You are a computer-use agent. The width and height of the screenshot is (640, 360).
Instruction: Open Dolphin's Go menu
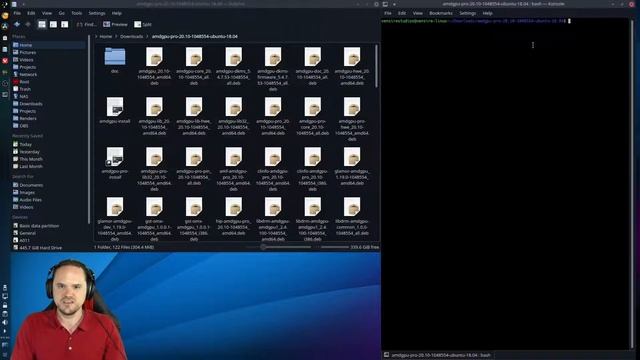61,13
